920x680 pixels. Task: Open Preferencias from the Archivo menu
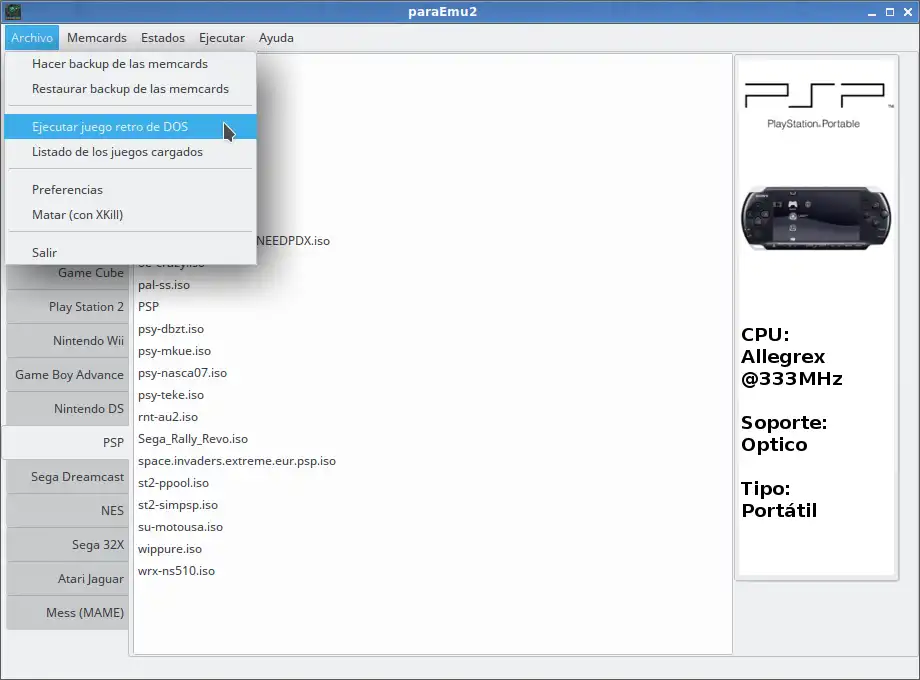click(130, 190)
